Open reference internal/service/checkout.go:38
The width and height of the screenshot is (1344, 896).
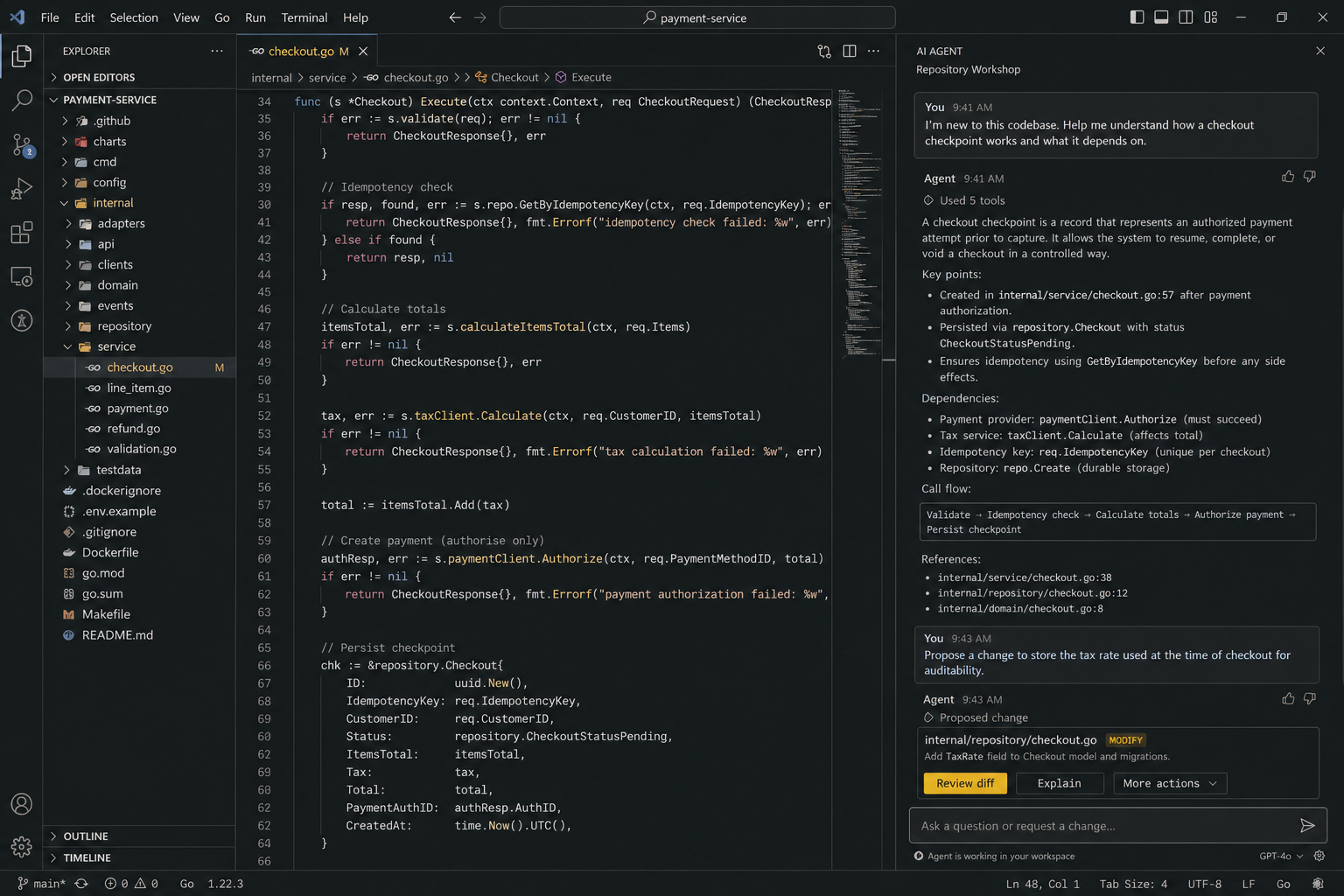click(1025, 577)
